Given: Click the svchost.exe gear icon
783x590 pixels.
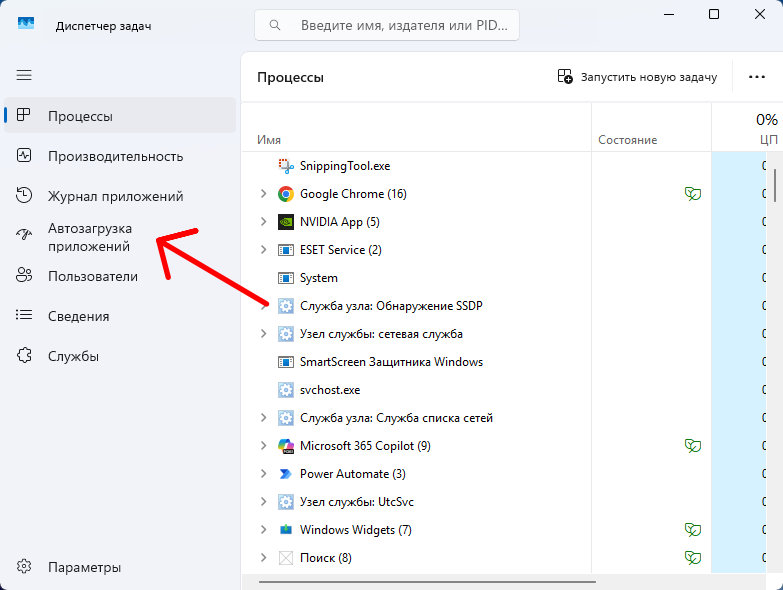Looking at the screenshot, I should tap(286, 390).
